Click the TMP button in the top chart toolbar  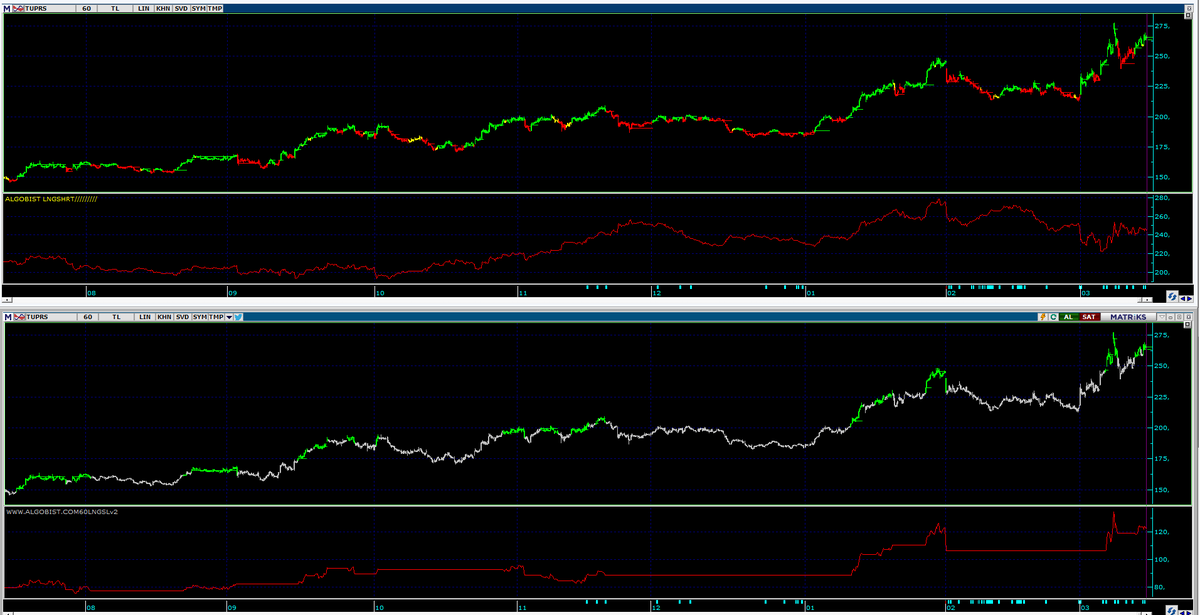[x=215, y=8]
